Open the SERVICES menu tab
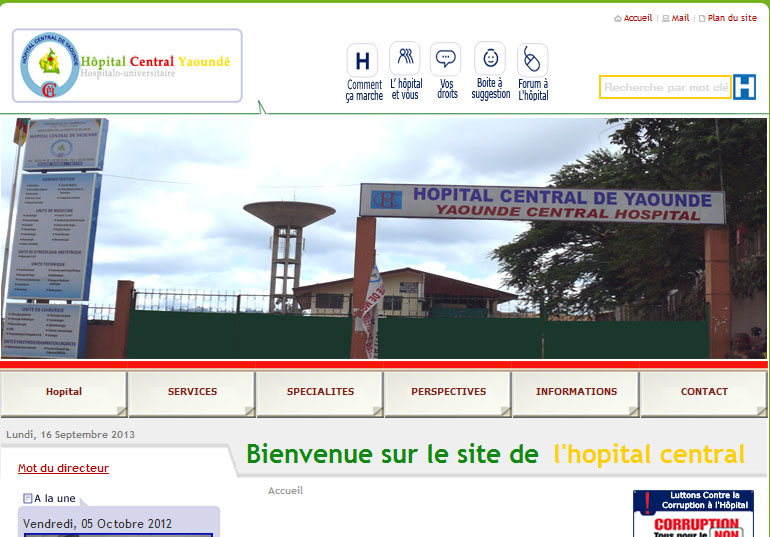Screen dimensions: 770x537 [x=192, y=394]
